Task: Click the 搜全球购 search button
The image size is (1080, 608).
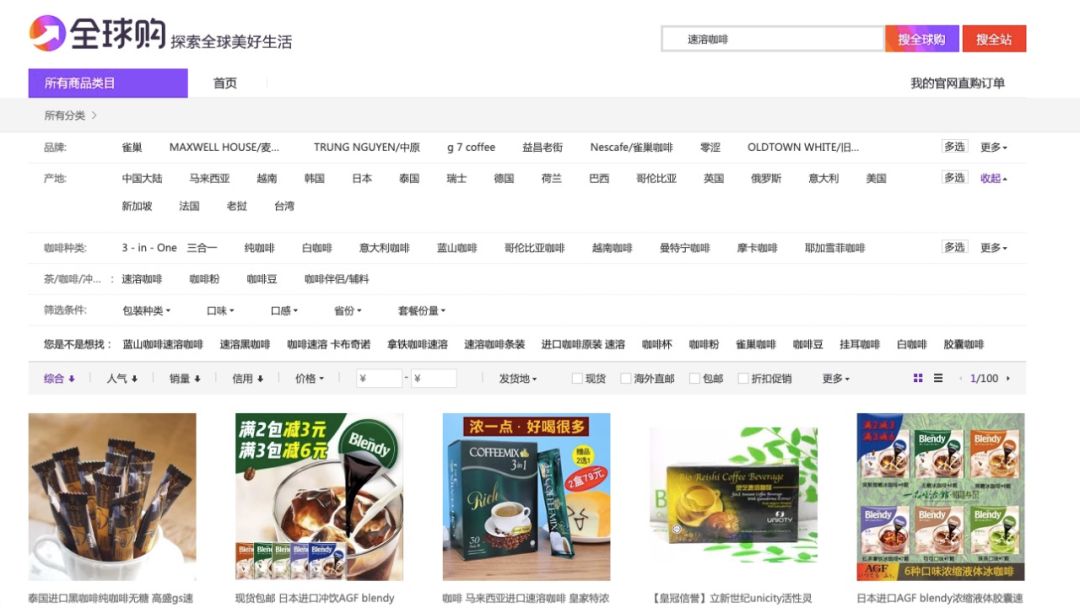Action: 922,39
